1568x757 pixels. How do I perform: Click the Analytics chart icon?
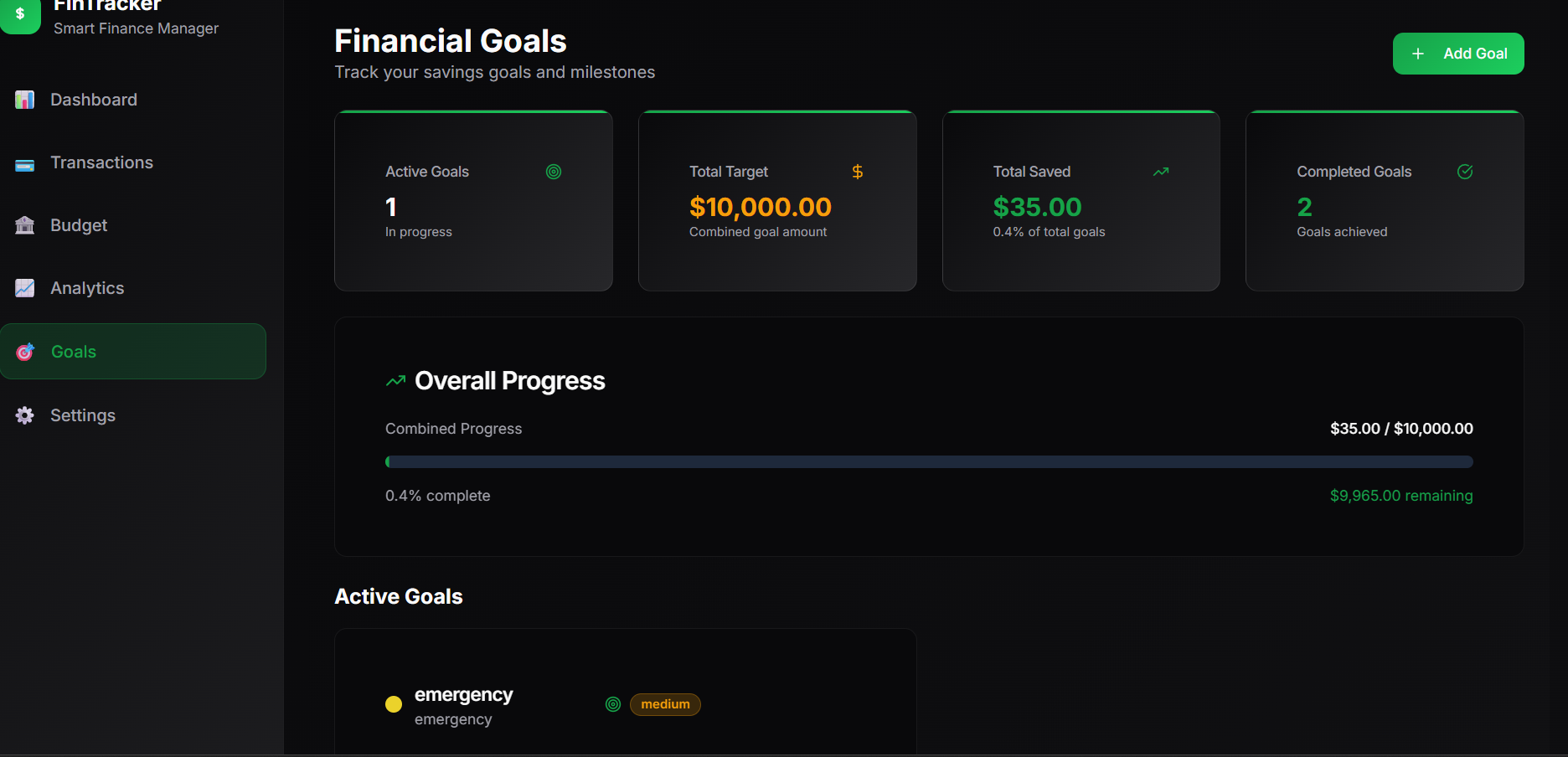point(24,287)
